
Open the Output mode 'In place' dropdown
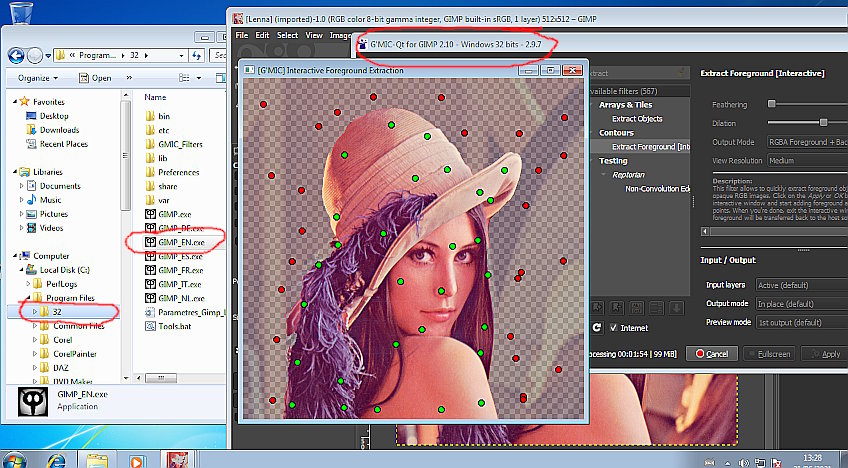click(801, 304)
